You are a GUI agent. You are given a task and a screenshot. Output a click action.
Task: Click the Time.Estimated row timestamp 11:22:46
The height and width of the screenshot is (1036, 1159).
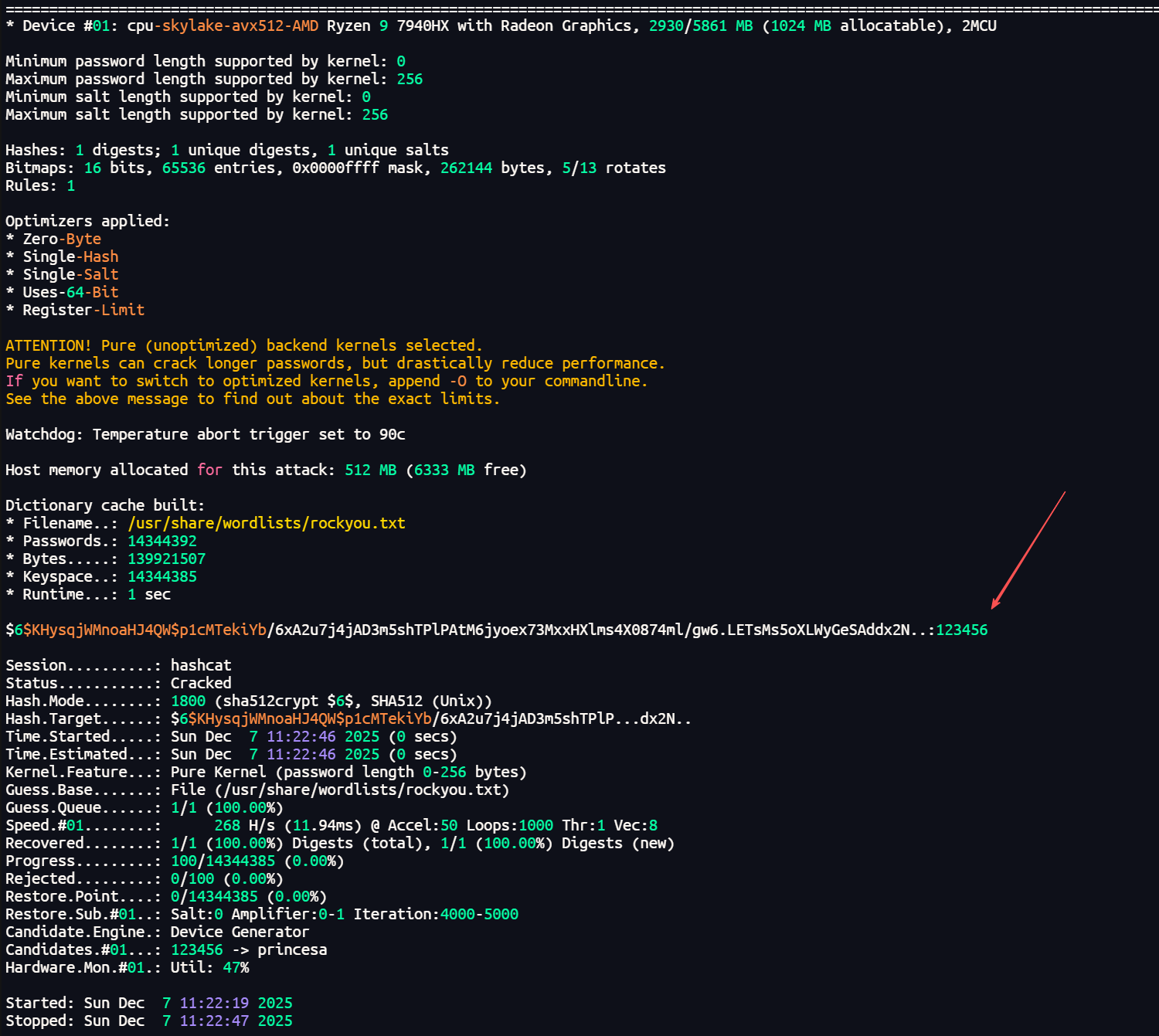[x=301, y=754]
